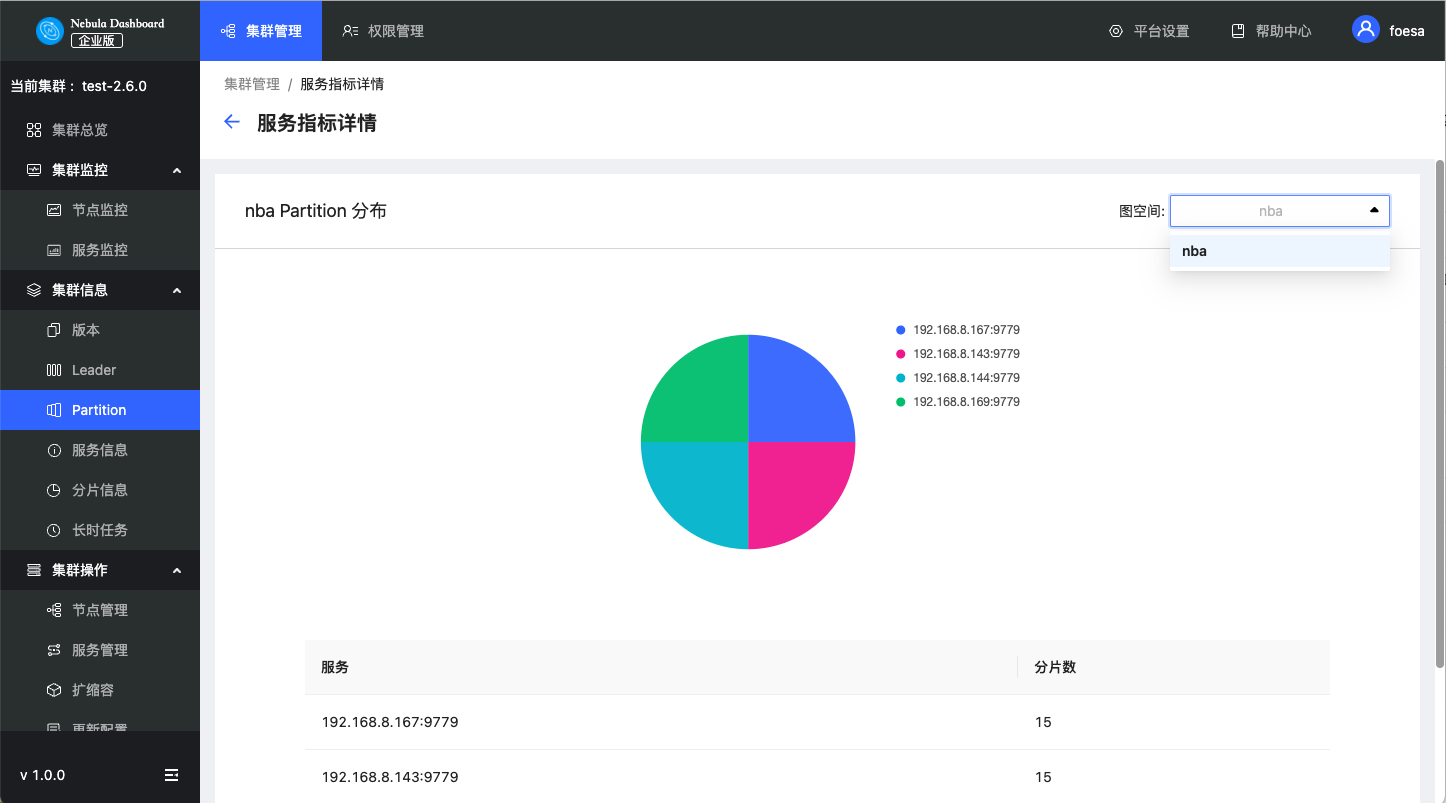The width and height of the screenshot is (1446, 803).
Task: Collapse the 集群信息 sidebar section
Action: coord(177,290)
